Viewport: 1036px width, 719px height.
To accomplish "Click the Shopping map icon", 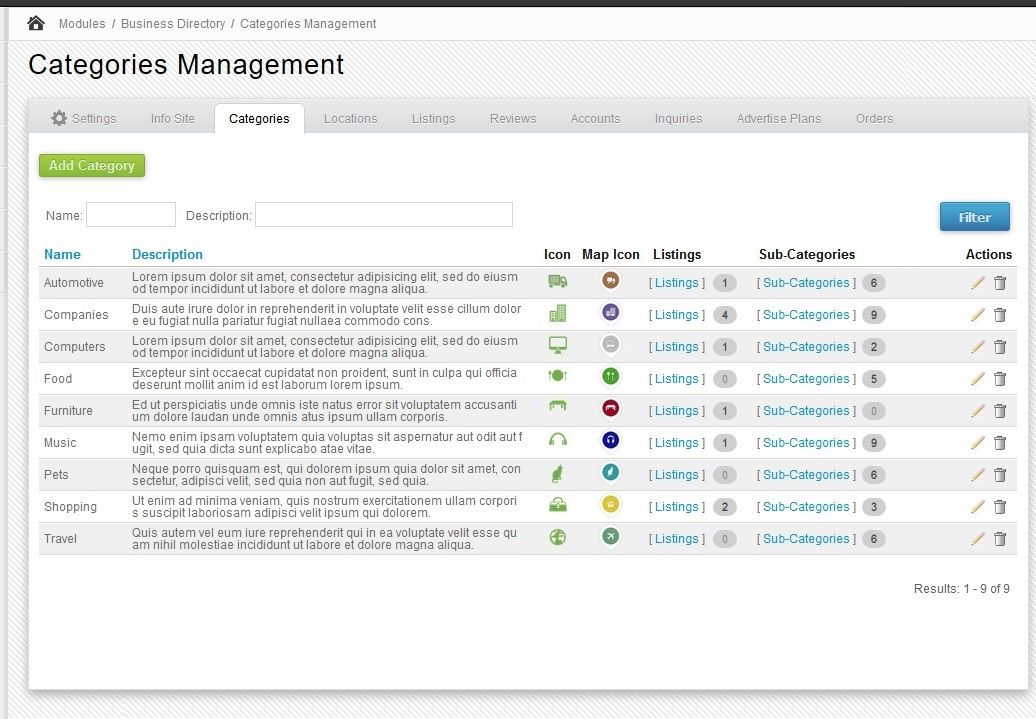I will coord(610,505).
